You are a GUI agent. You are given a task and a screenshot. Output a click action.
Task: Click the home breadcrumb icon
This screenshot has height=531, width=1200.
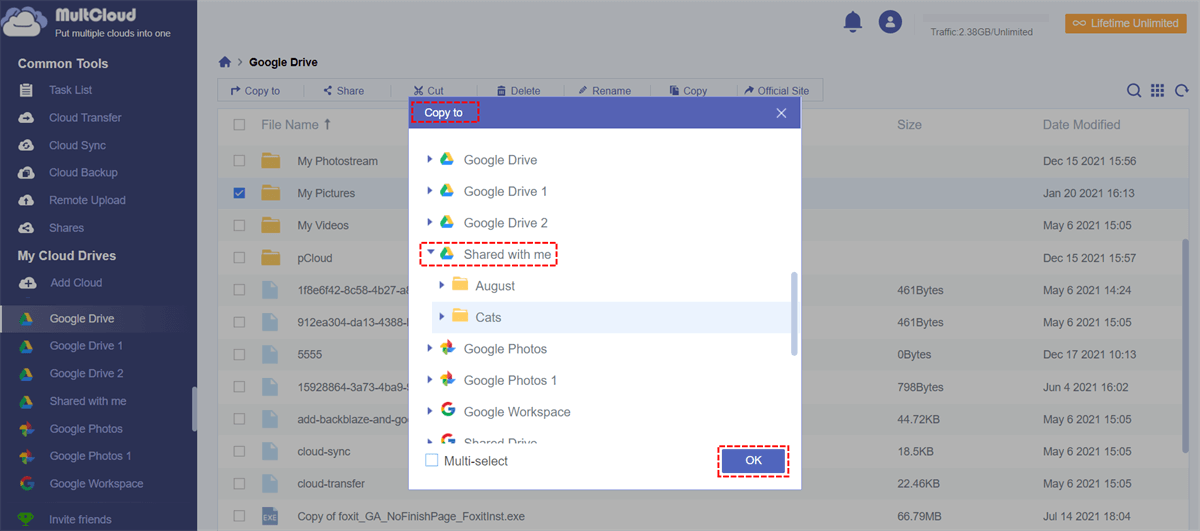click(x=225, y=62)
